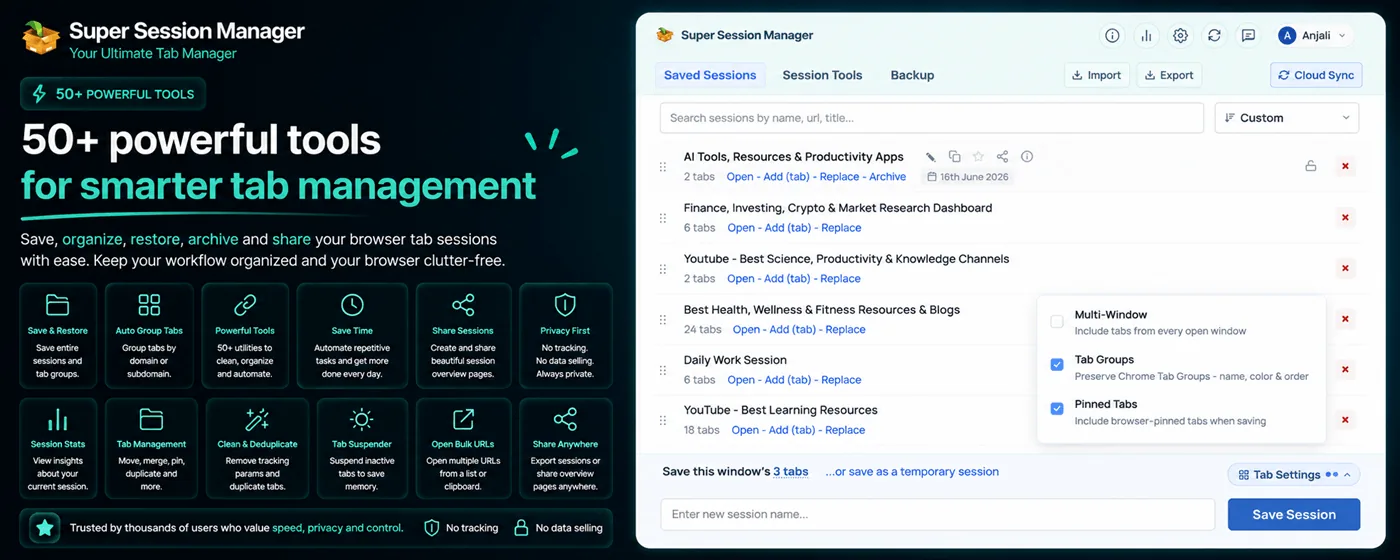This screenshot has height=560, width=1400.
Task: Click the Privacy First shield icon card
Action: [x=565, y=336]
